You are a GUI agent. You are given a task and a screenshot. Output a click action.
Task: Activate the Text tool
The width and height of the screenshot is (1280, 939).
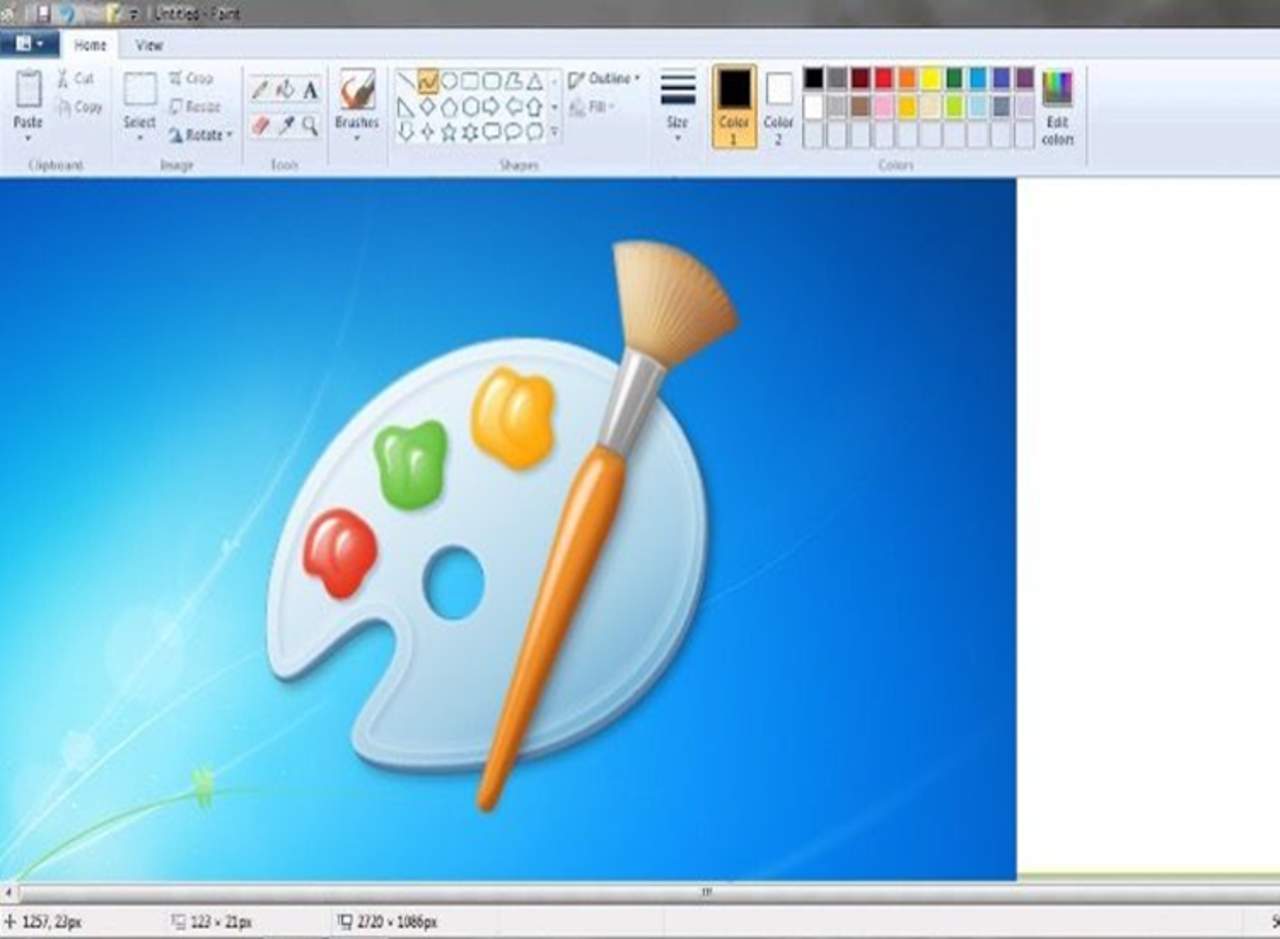pyautogui.click(x=311, y=90)
